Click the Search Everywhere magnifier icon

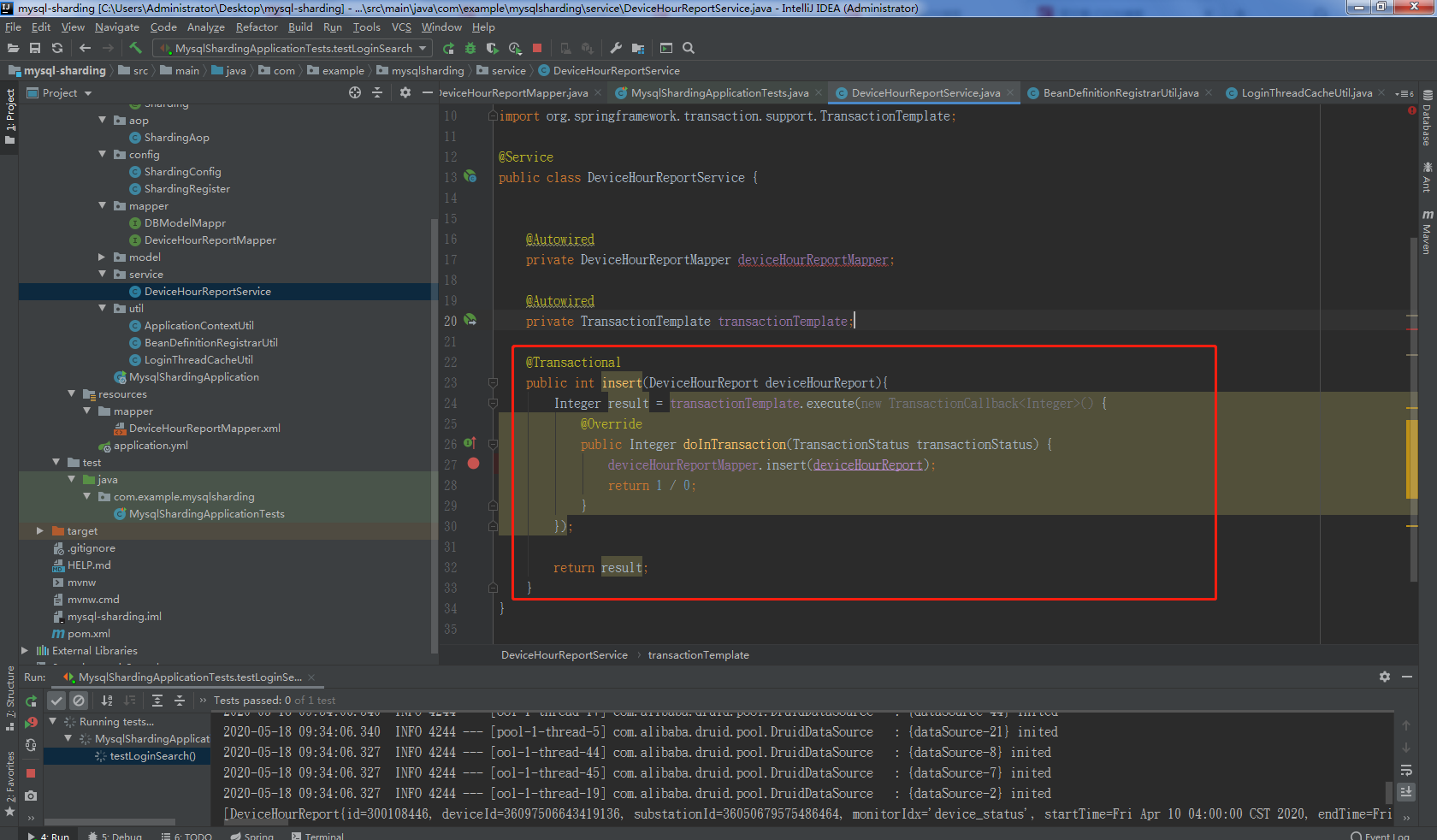689,49
